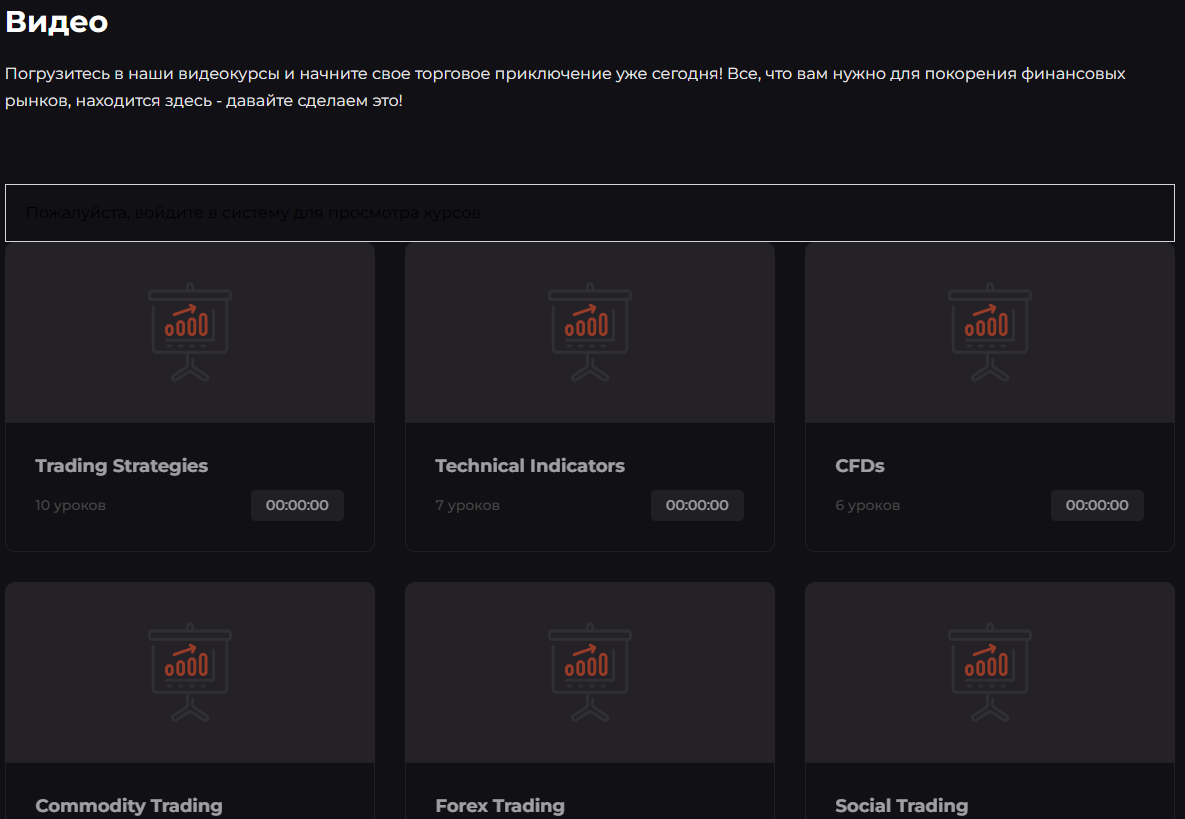Select the Commodity Trading course title

[x=129, y=805]
